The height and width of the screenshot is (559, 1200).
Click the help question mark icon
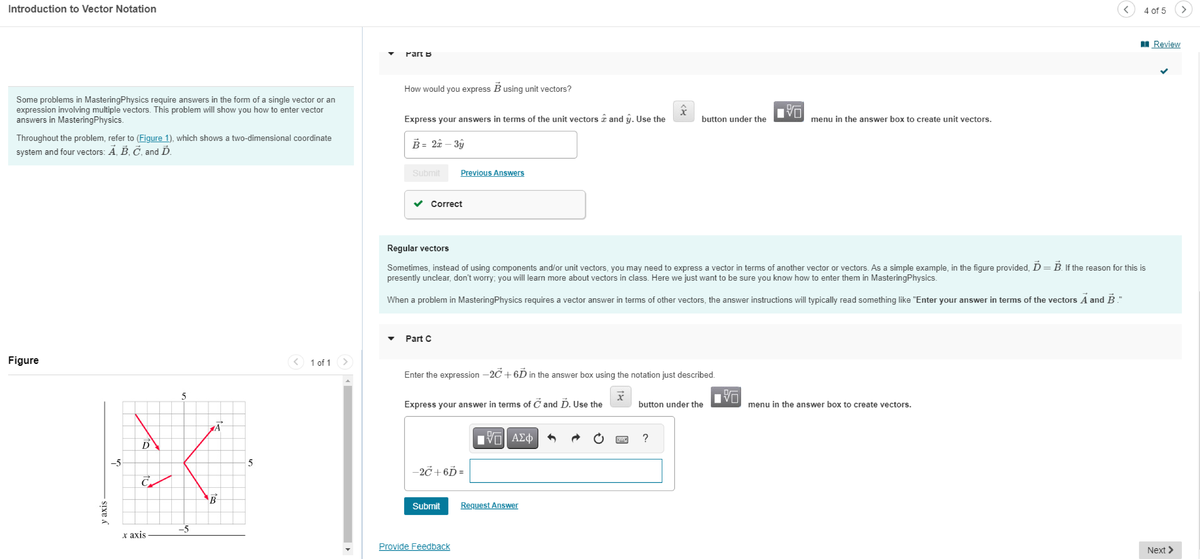click(646, 438)
